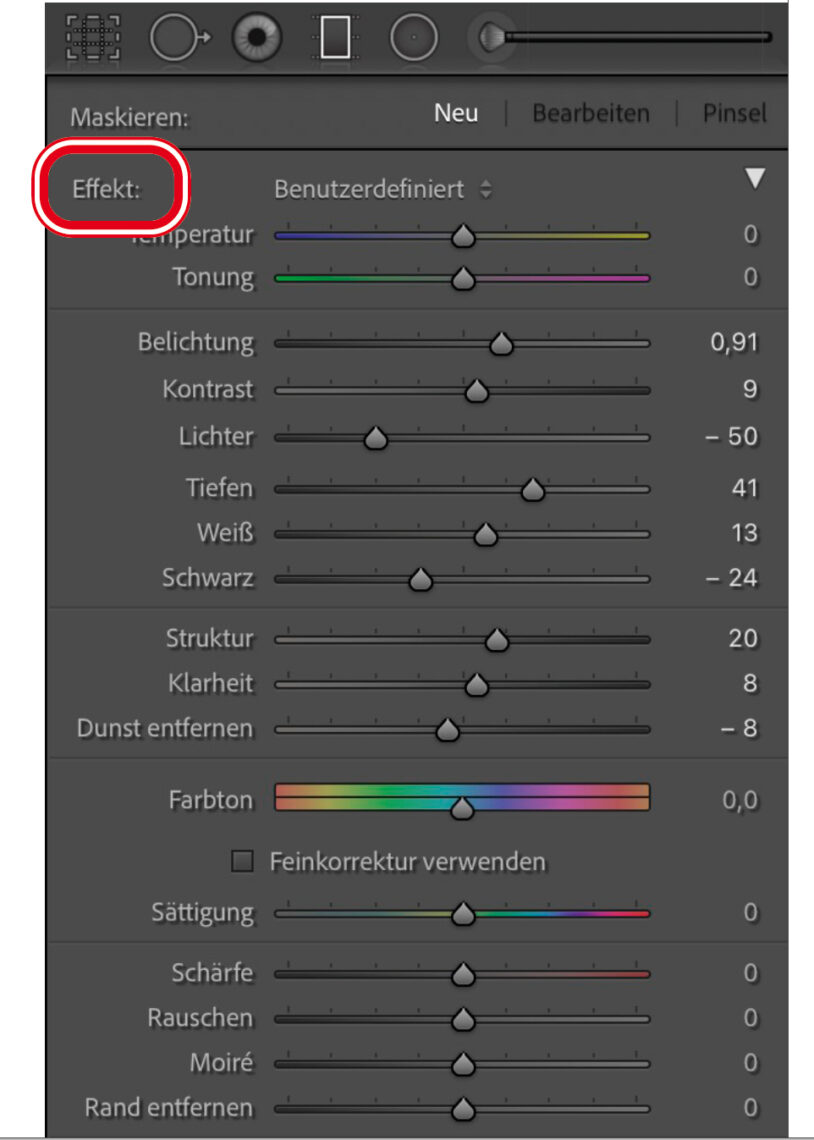The height and width of the screenshot is (1140, 814).
Task: Enable the Feinkorrektur verwenden checkbox
Action: tap(242, 861)
